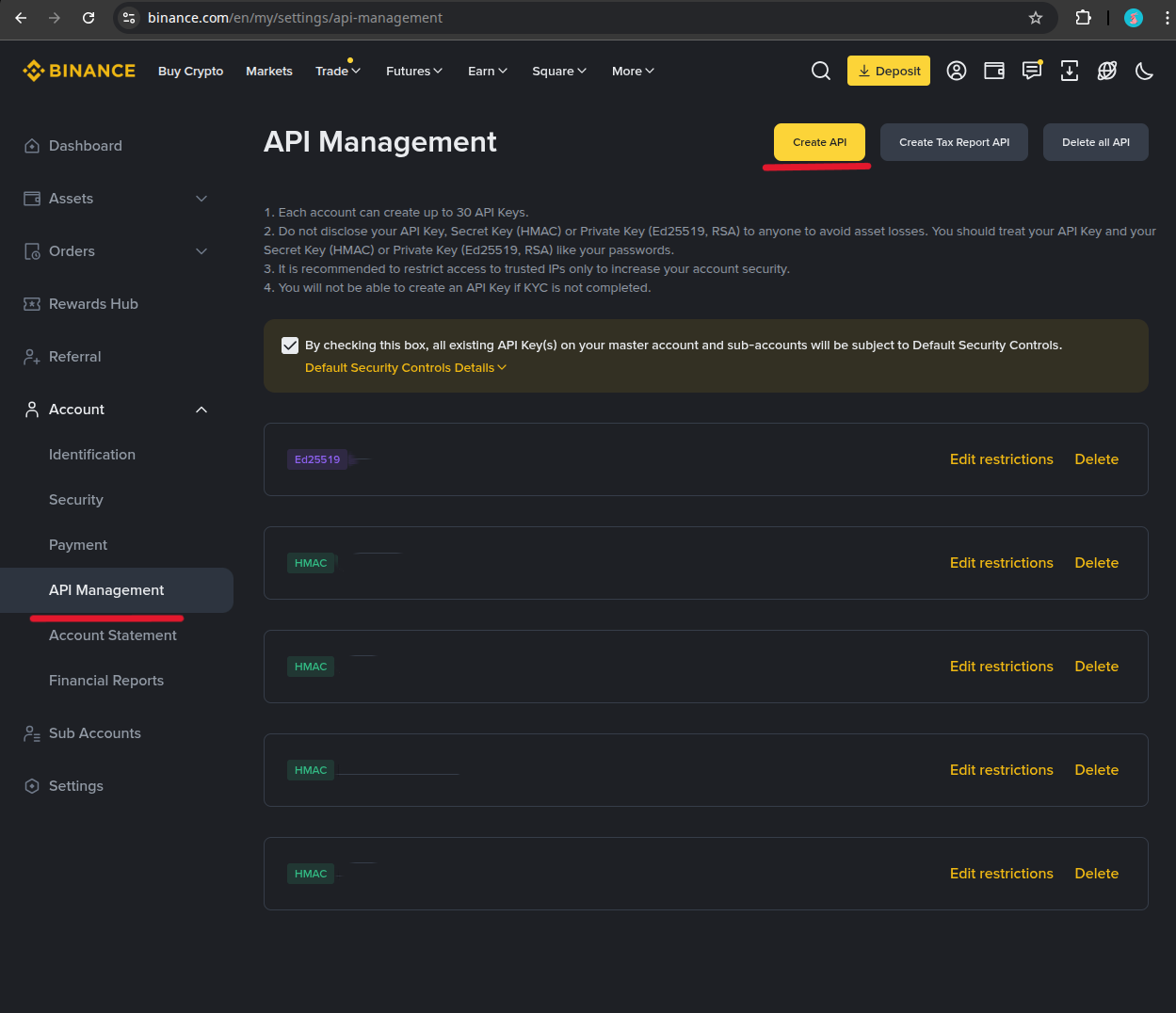Click the Deposit button
1176x1013 pixels.
click(889, 71)
